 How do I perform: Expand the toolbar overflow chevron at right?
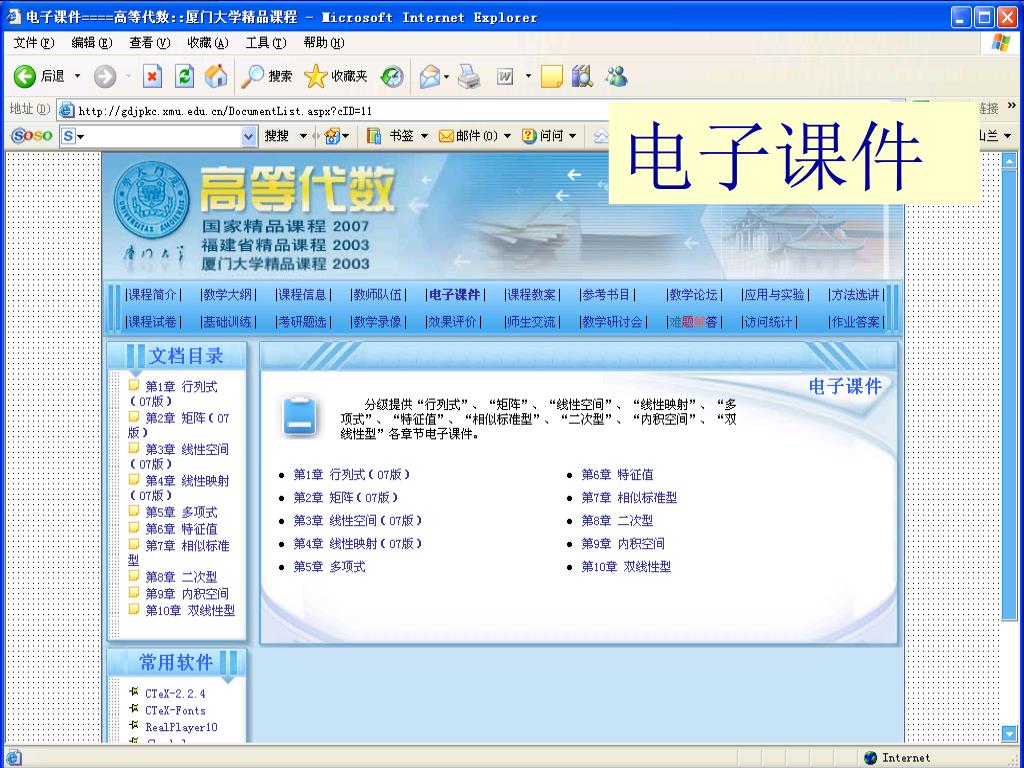pos(1012,104)
